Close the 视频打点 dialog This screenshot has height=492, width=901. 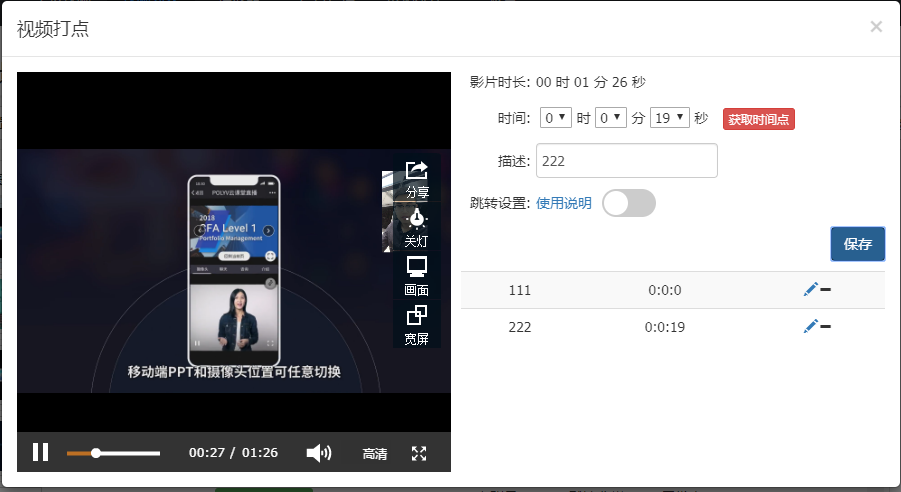coord(876,26)
